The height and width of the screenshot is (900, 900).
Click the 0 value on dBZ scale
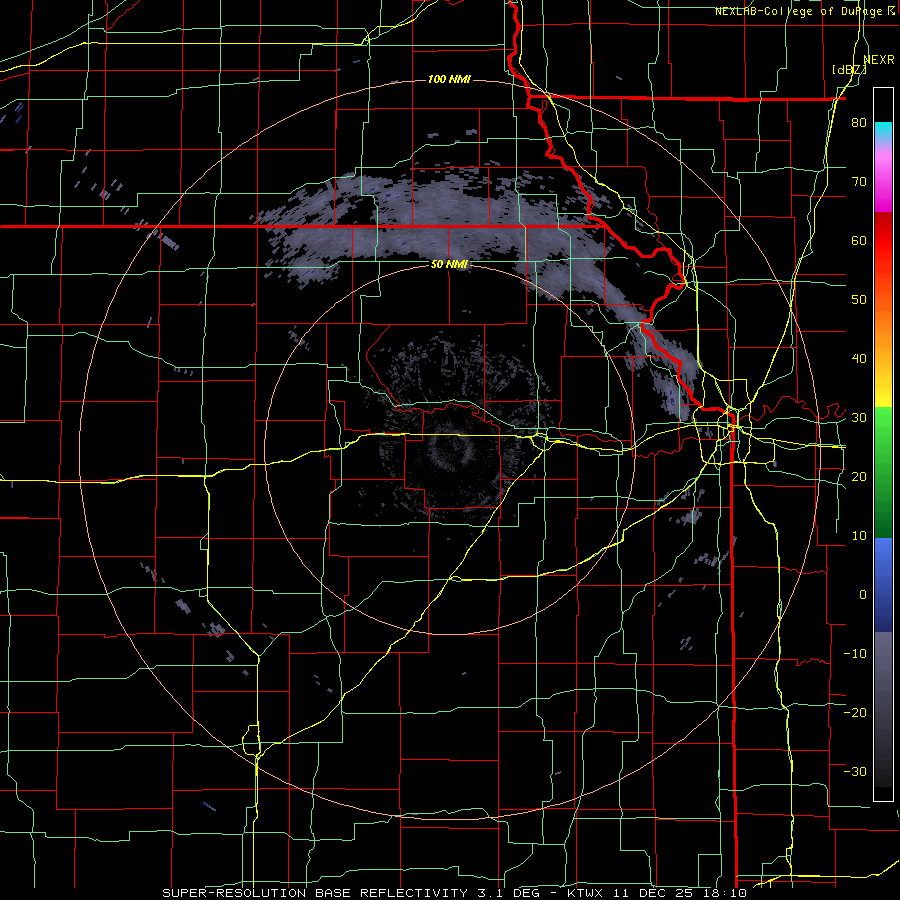coord(863,595)
